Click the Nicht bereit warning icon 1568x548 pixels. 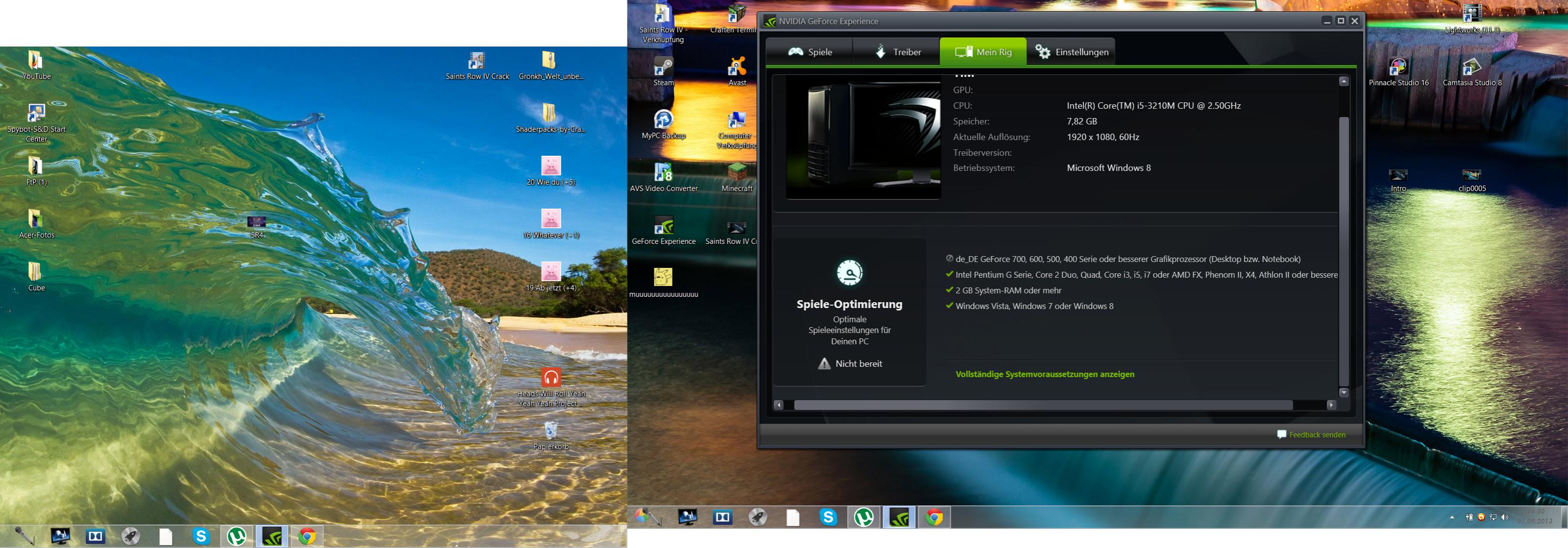(824, 364)
